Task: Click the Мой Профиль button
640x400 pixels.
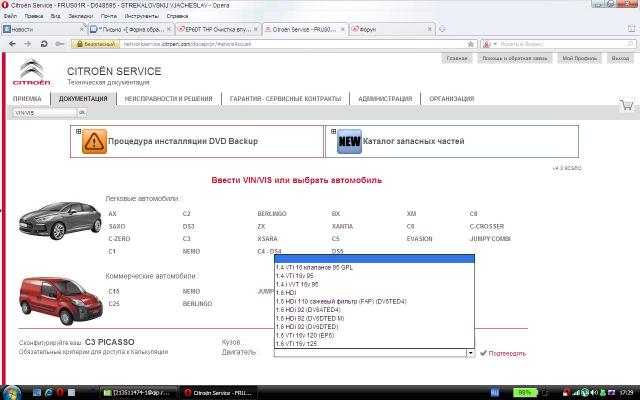Action: click(x=579, y=60)
